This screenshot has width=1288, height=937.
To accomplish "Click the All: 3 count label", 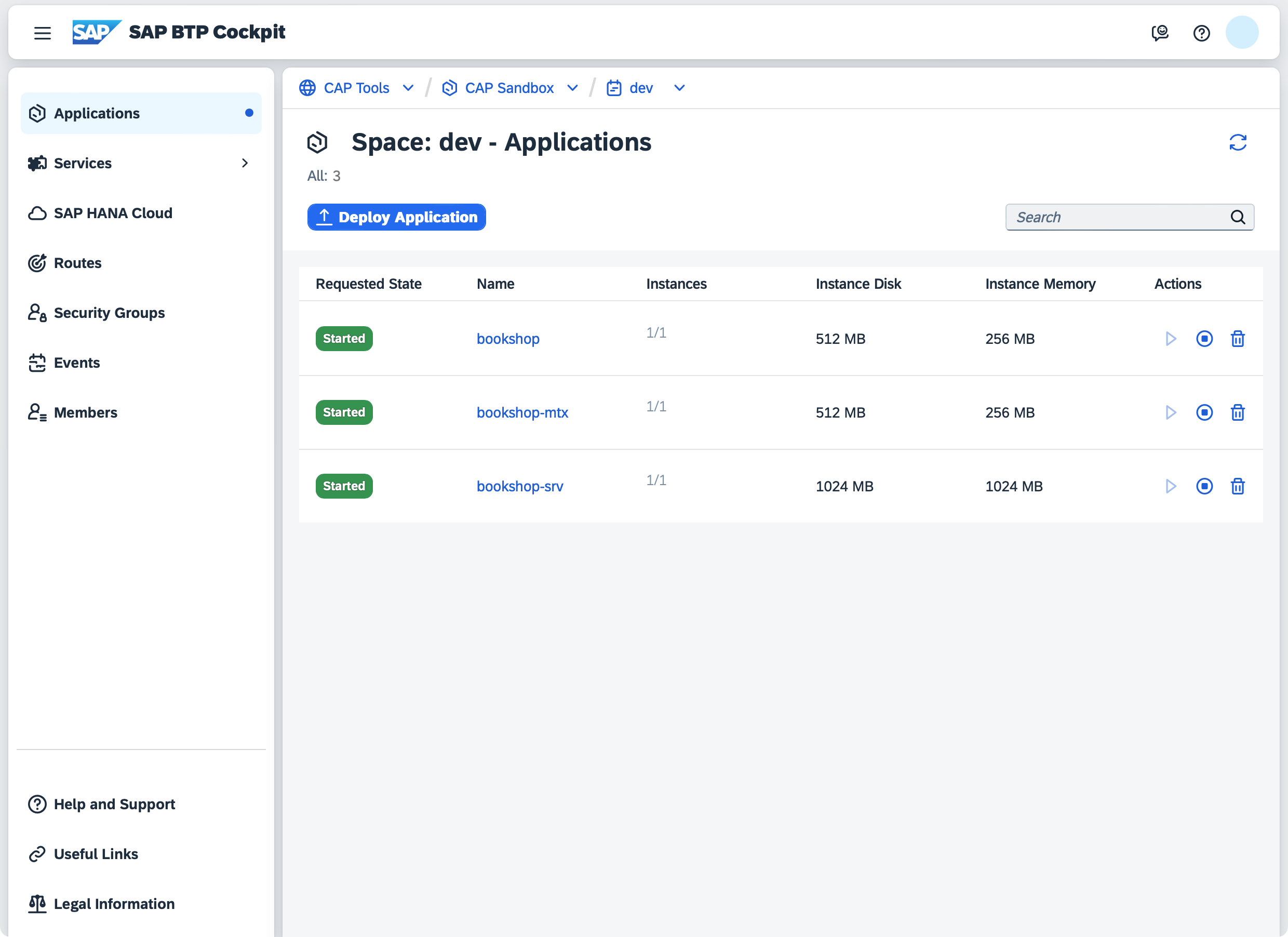I will click(324, 176).
